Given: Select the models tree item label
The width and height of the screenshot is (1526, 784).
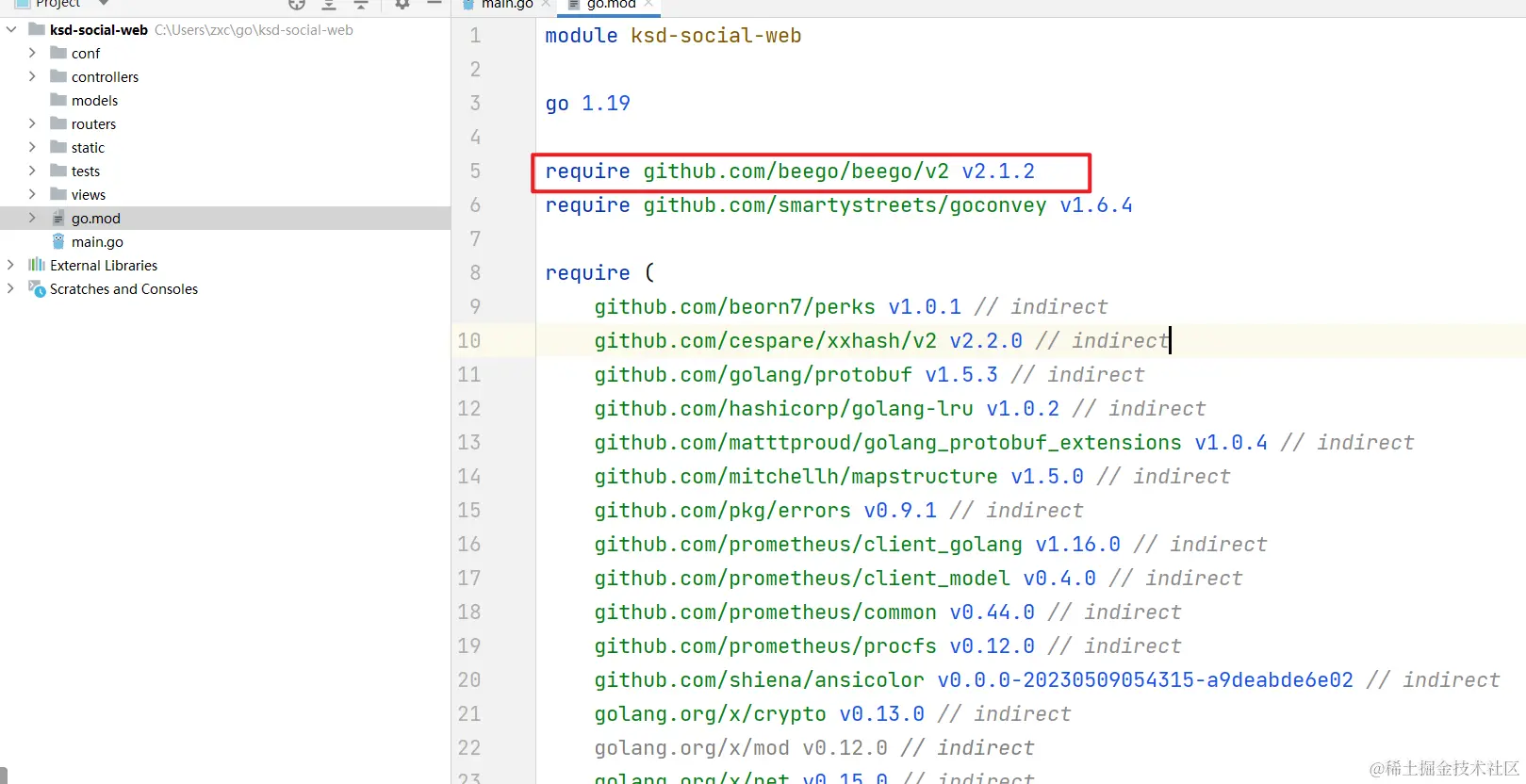Looking at the screenshot, I should click(95, 100).
